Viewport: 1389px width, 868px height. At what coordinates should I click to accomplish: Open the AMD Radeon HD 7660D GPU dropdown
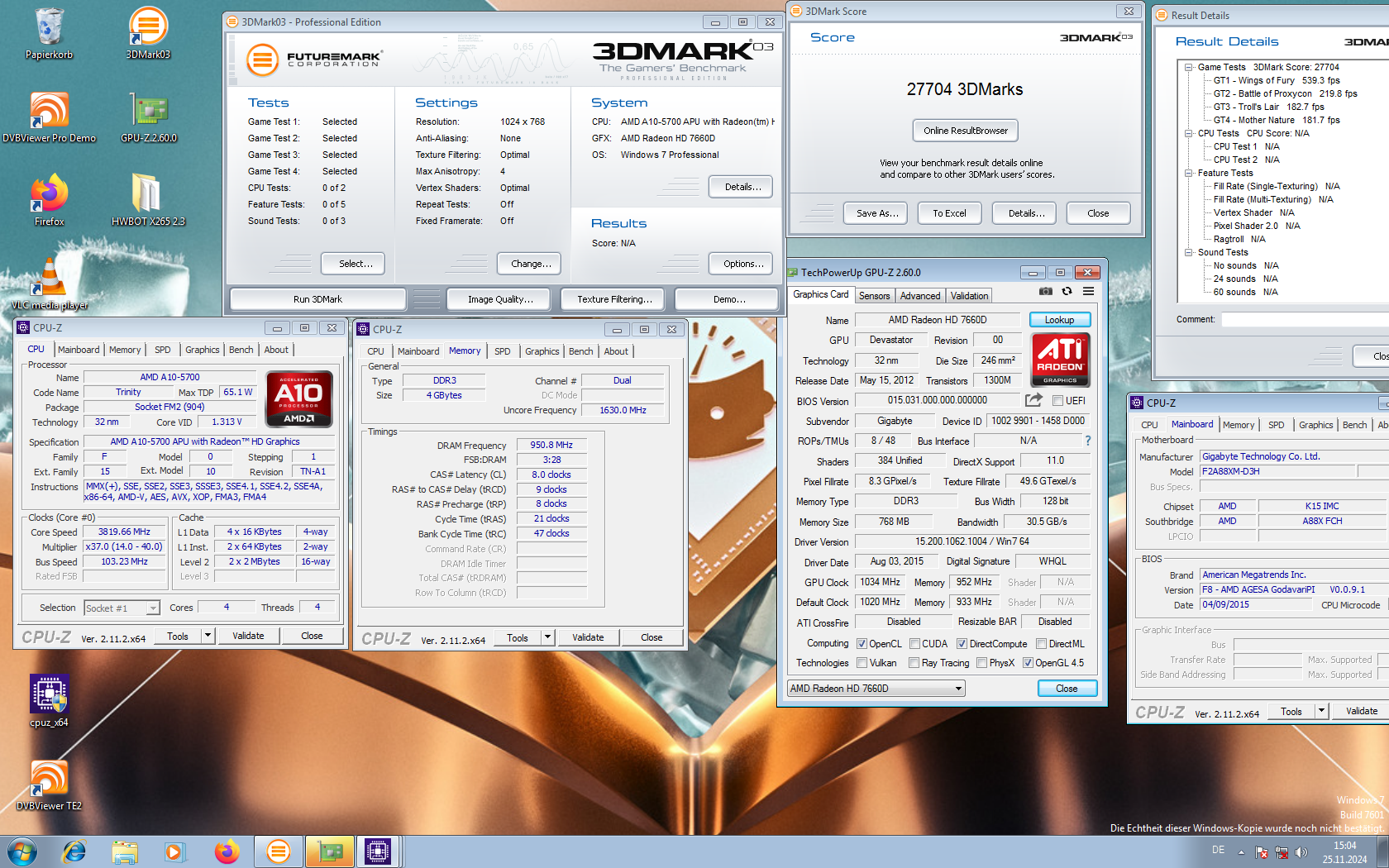point(876,688)
